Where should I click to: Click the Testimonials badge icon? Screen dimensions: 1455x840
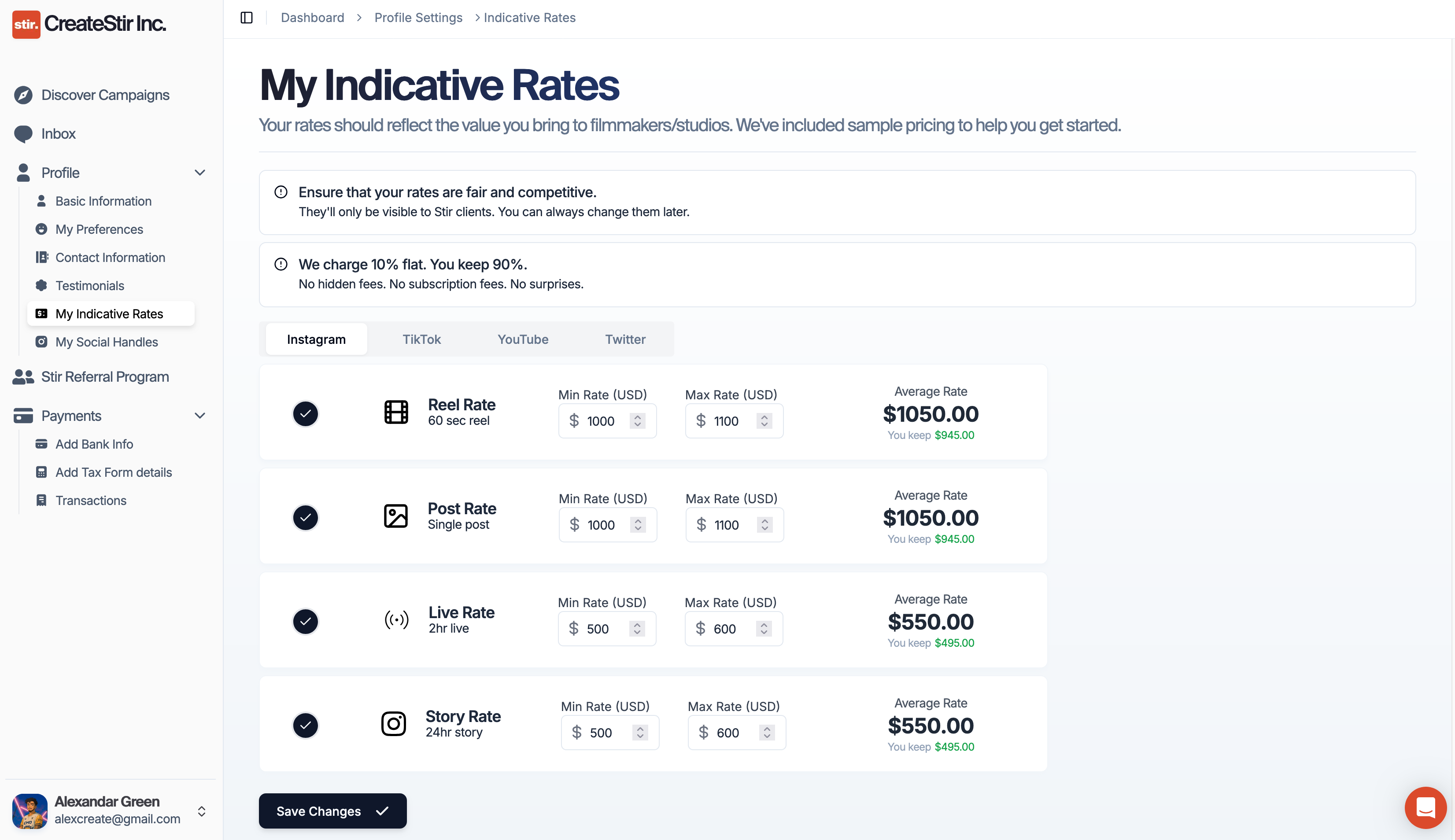41,286
